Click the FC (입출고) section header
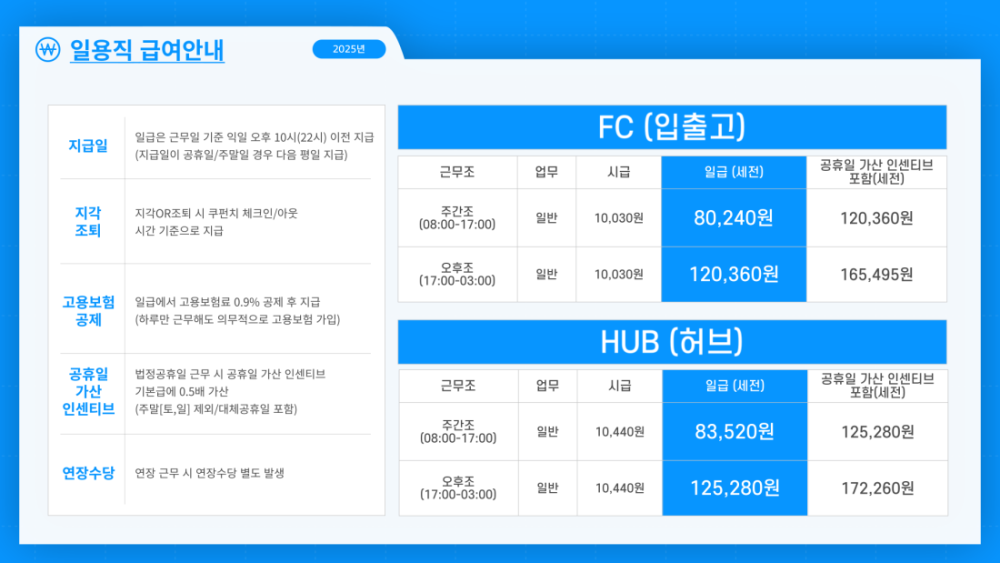 [672, 127]
